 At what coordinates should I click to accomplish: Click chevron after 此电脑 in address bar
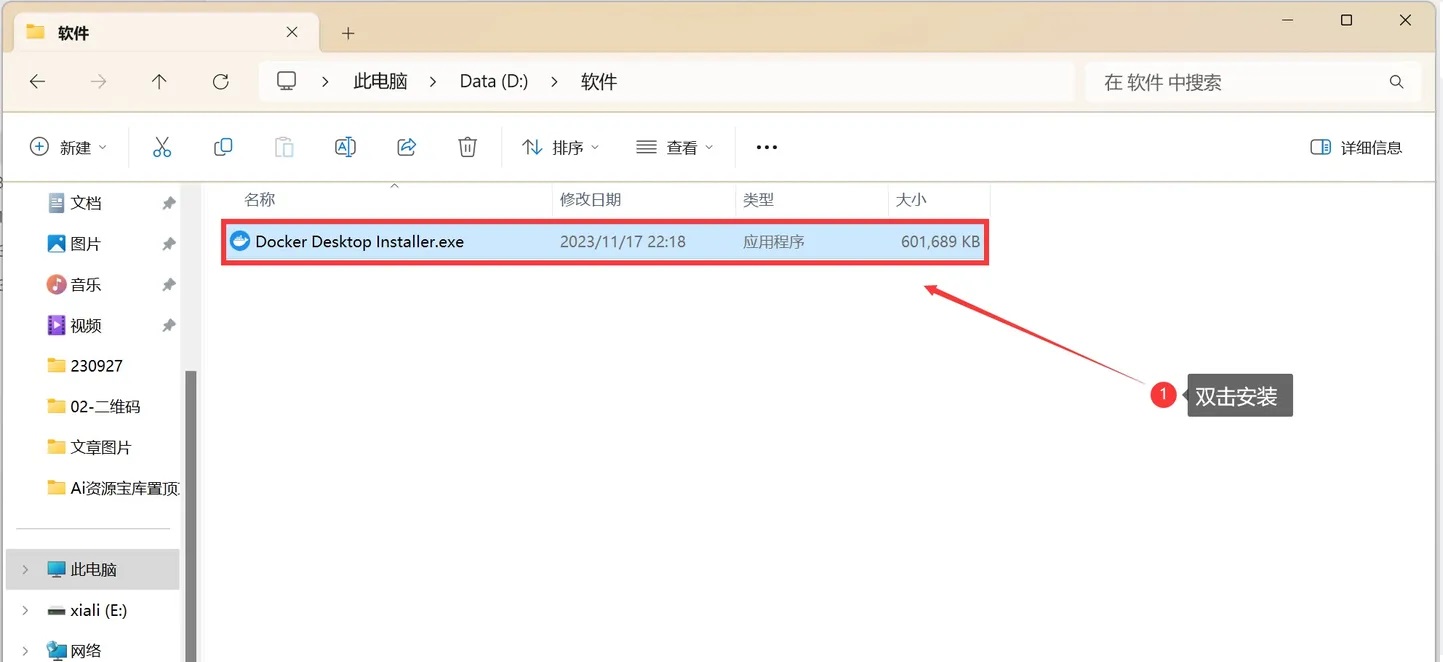pos(433,82)
